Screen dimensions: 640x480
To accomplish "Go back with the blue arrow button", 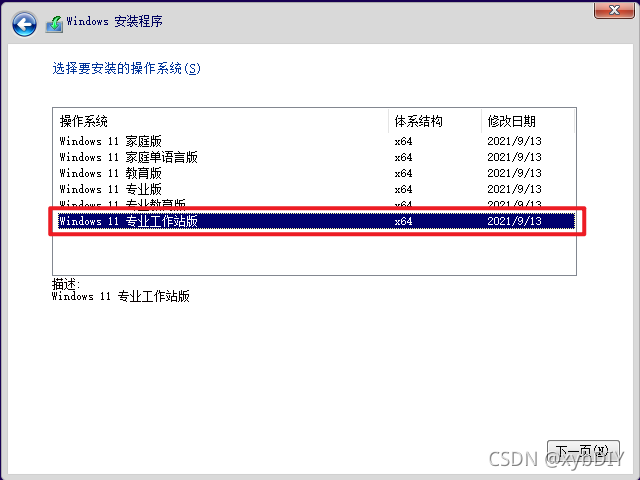I will tap(24, 24).
